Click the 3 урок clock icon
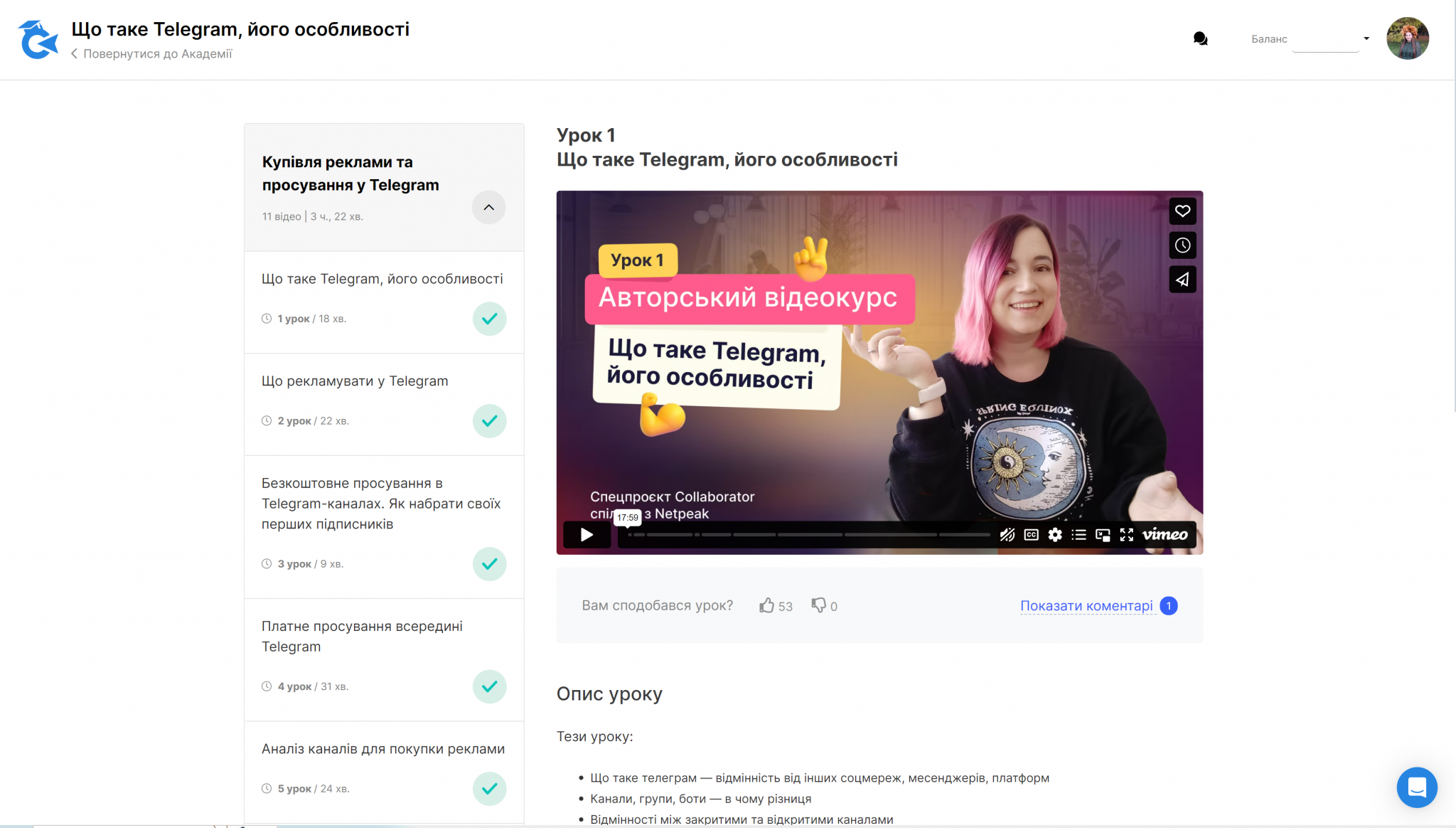 (x=267, y=564)
